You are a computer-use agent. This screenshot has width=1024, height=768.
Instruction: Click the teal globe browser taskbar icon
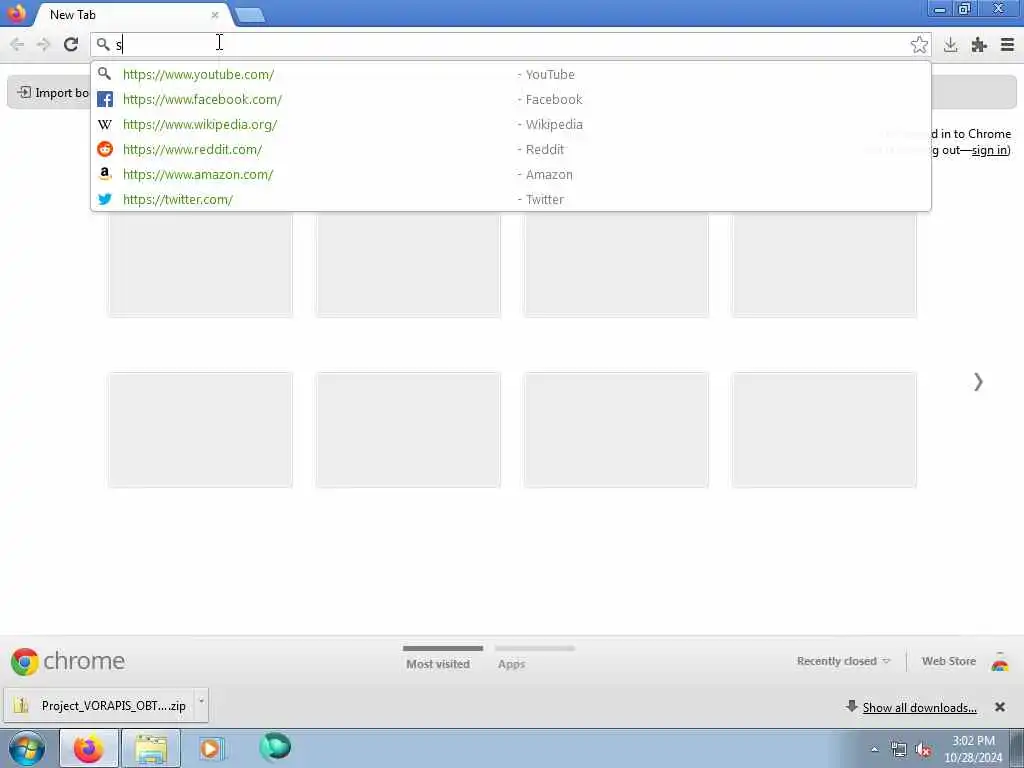[275, 746]
